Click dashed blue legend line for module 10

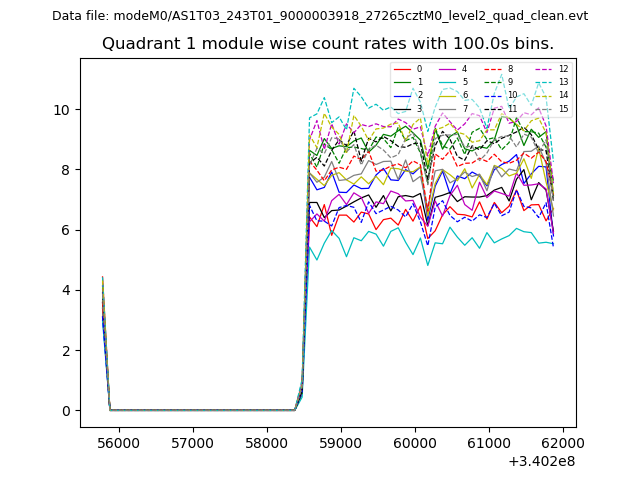491,95
